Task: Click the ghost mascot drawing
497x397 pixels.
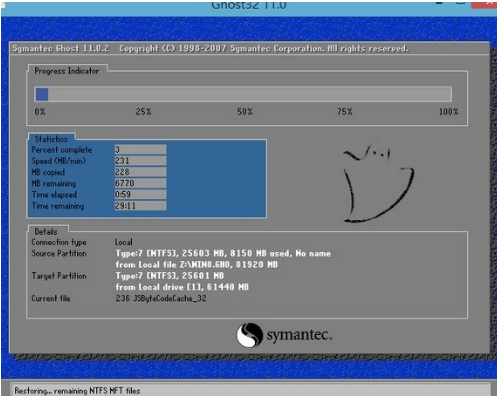Action: [378, 183]
